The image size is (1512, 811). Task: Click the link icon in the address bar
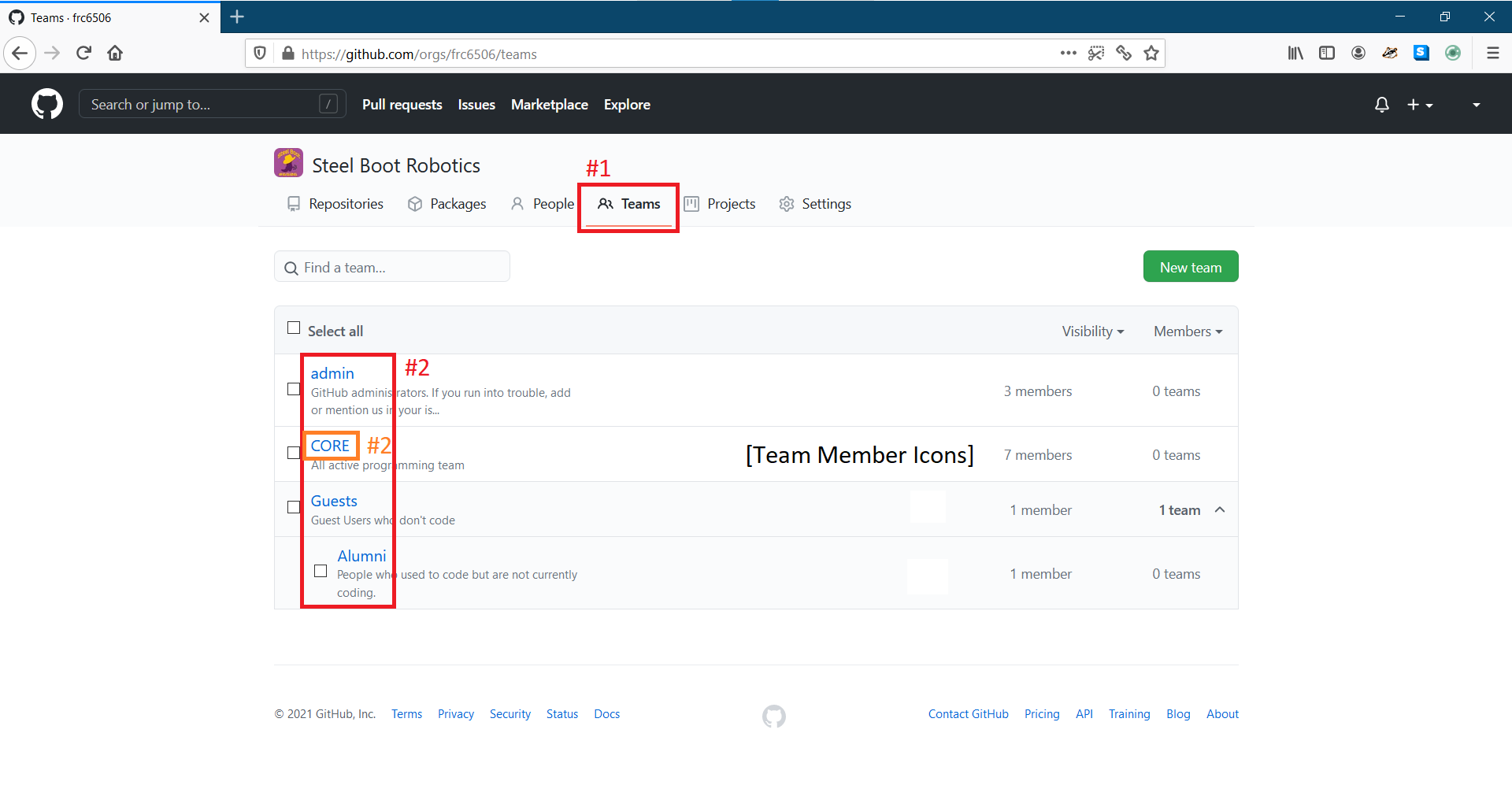[1124, 54]
